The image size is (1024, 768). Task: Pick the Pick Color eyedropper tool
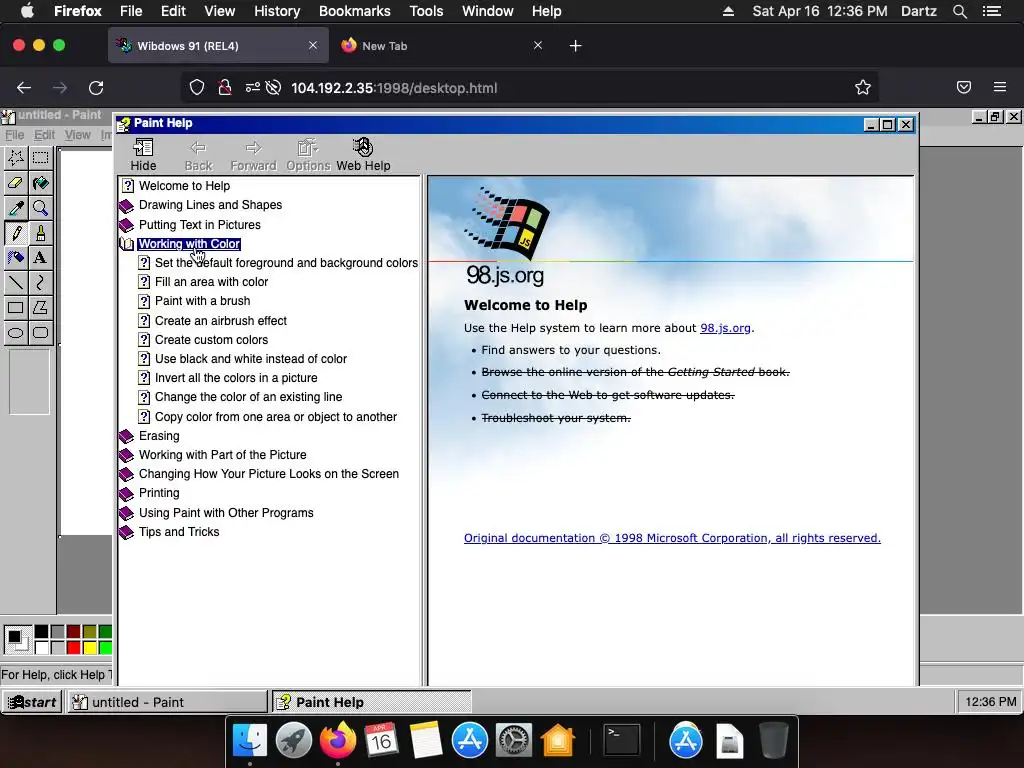[x=16, y=208]
